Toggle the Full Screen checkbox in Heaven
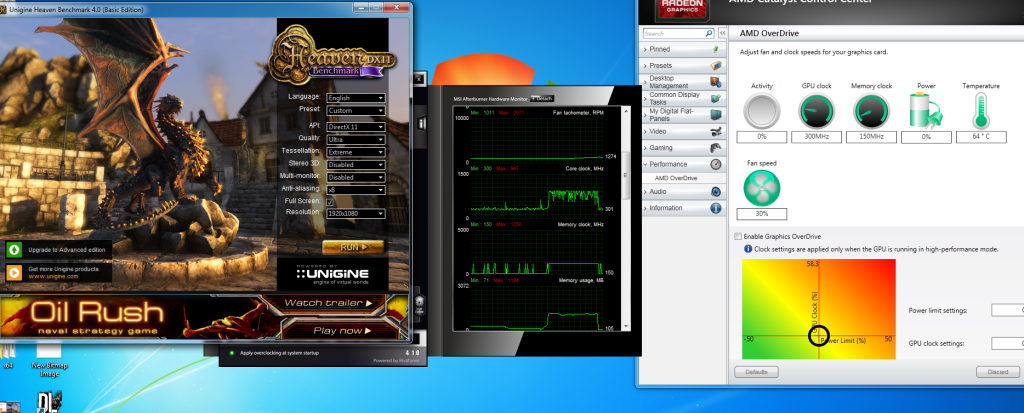 [331, 201]
